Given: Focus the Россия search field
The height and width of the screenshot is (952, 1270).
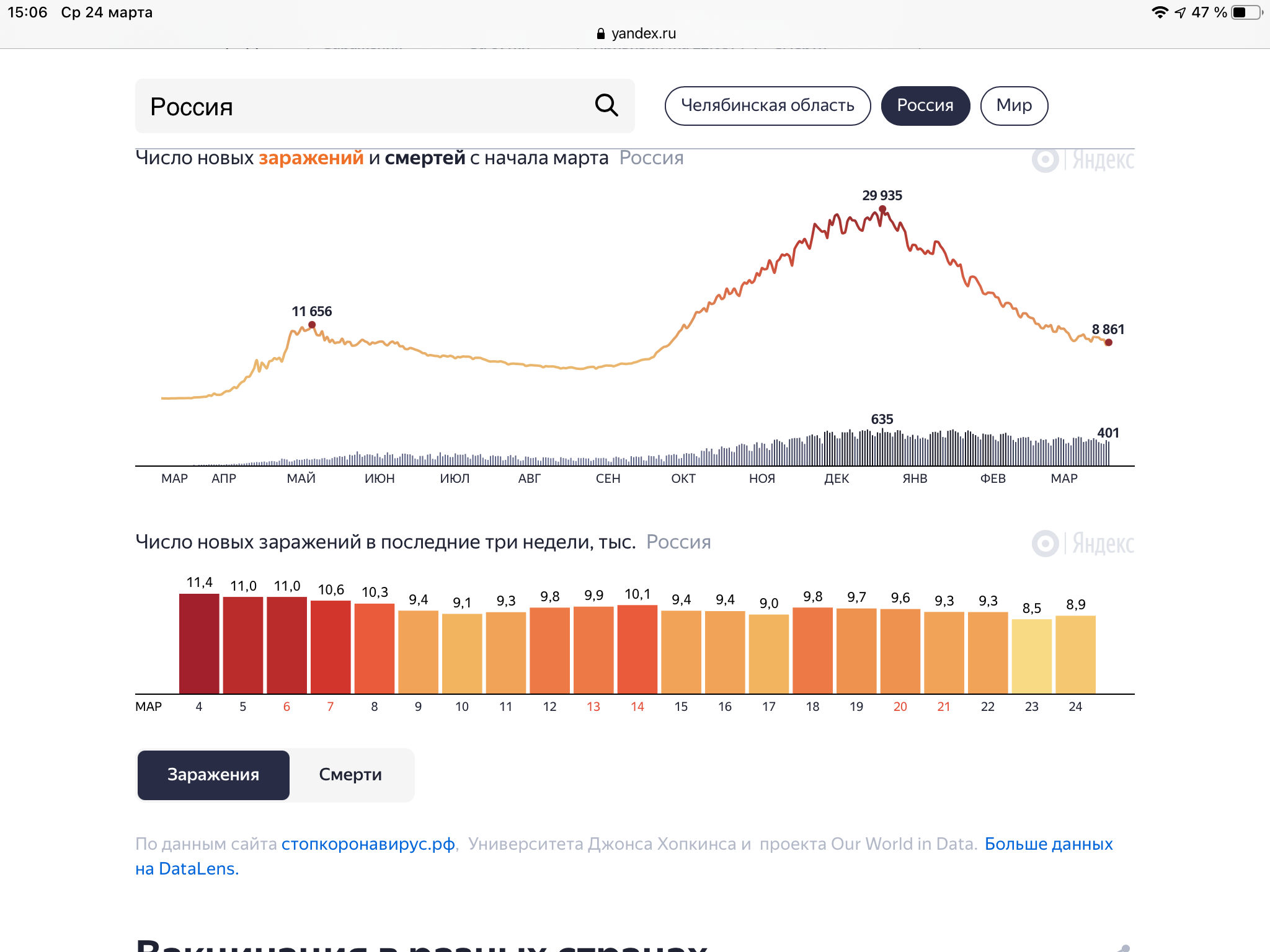Looking at the screenshot, I should (385, 106).
